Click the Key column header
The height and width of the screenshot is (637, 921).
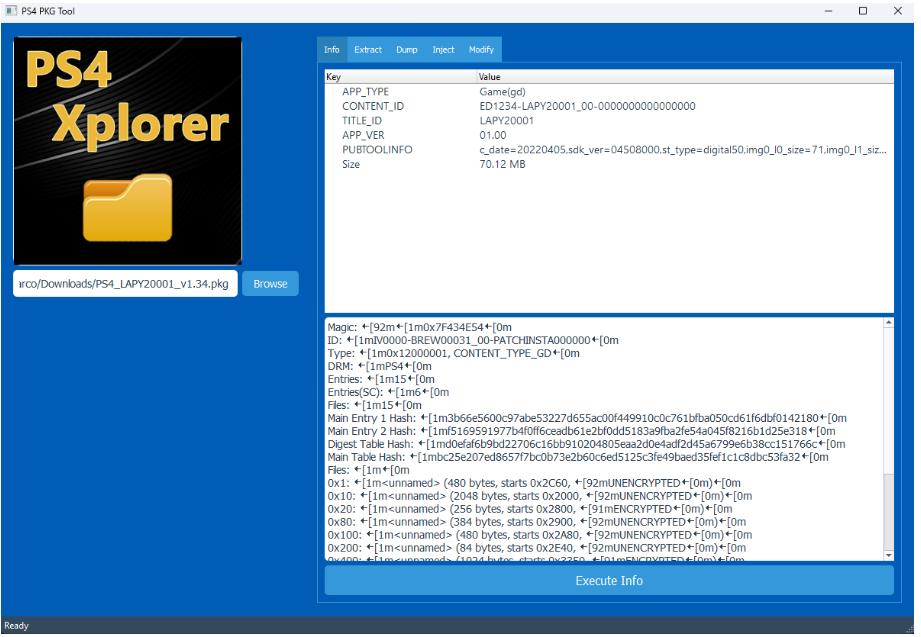[400, 77]
